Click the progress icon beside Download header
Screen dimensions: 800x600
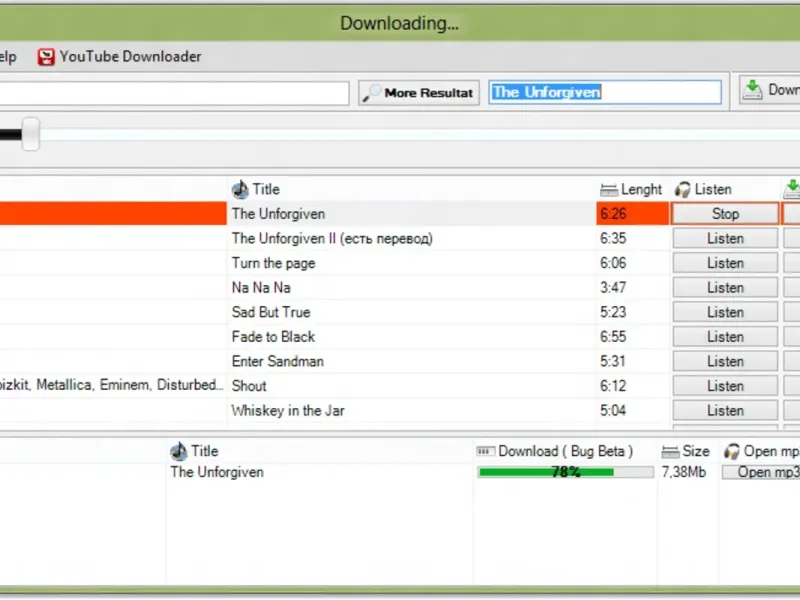pyautogui.click(x=485, y=451)
